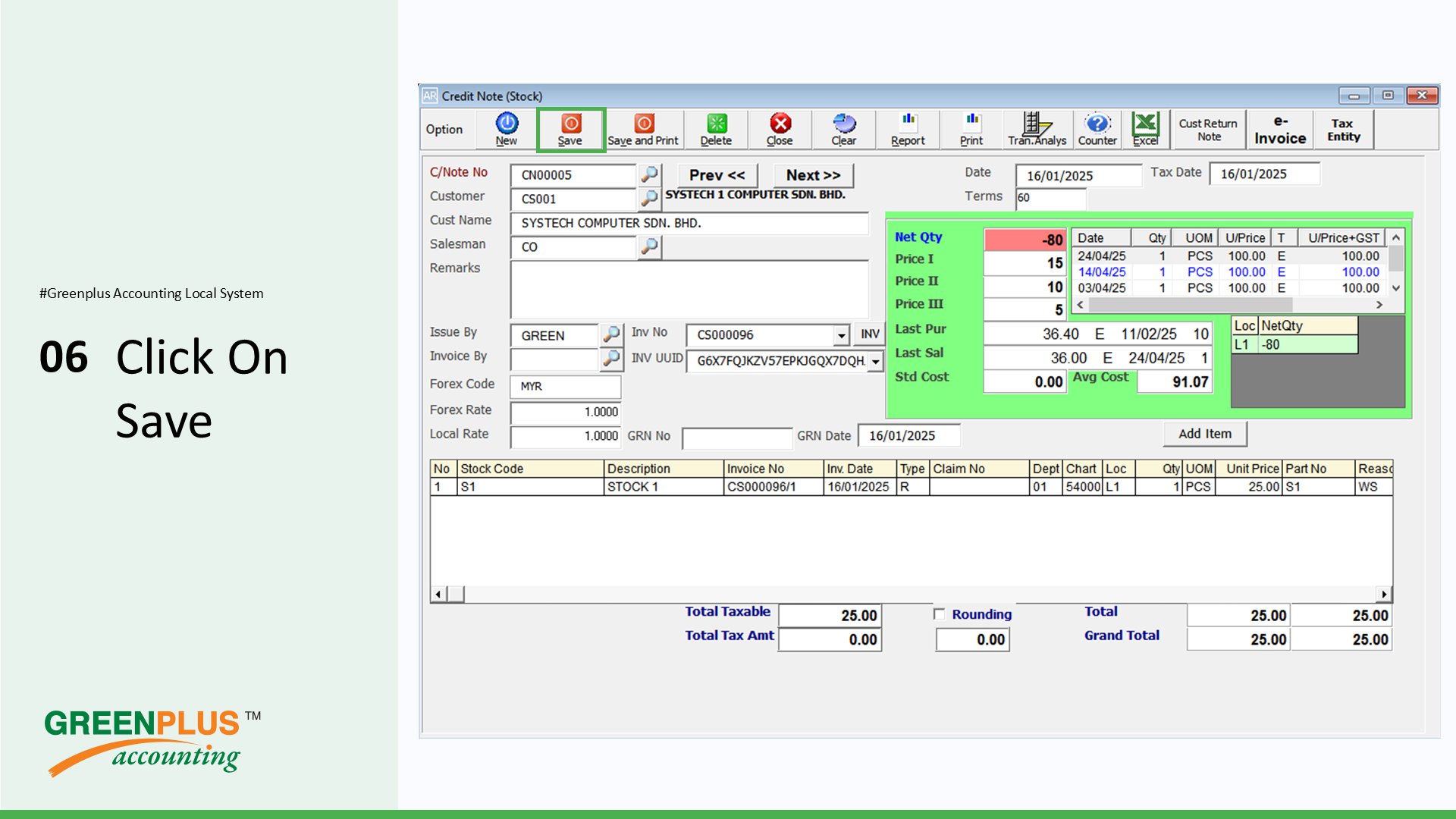Click inside the Remarks text box

coord(689,289)
